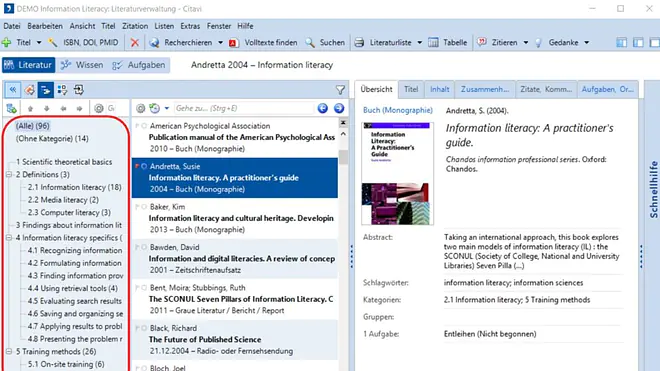Open the Titel button dropdown arrow

click(39, 43)
